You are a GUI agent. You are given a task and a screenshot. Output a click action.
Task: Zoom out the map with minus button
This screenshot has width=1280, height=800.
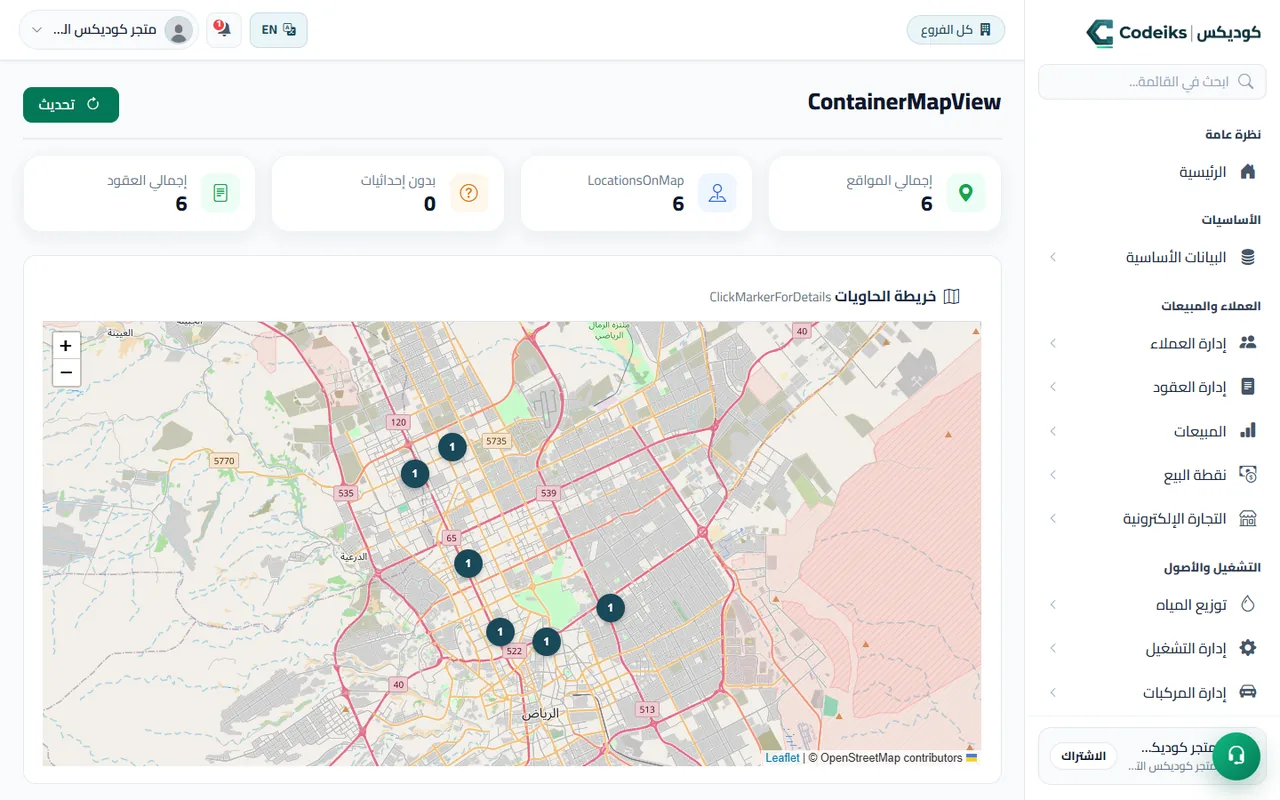pos(66,373)
